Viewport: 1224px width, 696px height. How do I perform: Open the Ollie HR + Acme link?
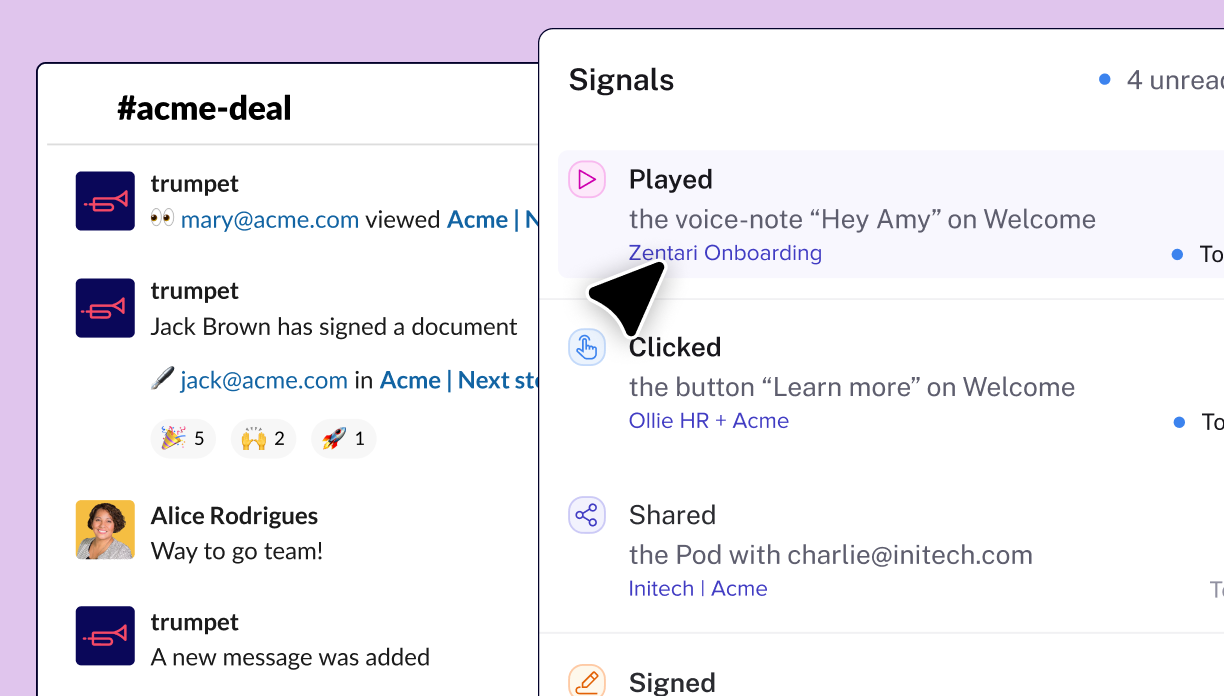709,421
